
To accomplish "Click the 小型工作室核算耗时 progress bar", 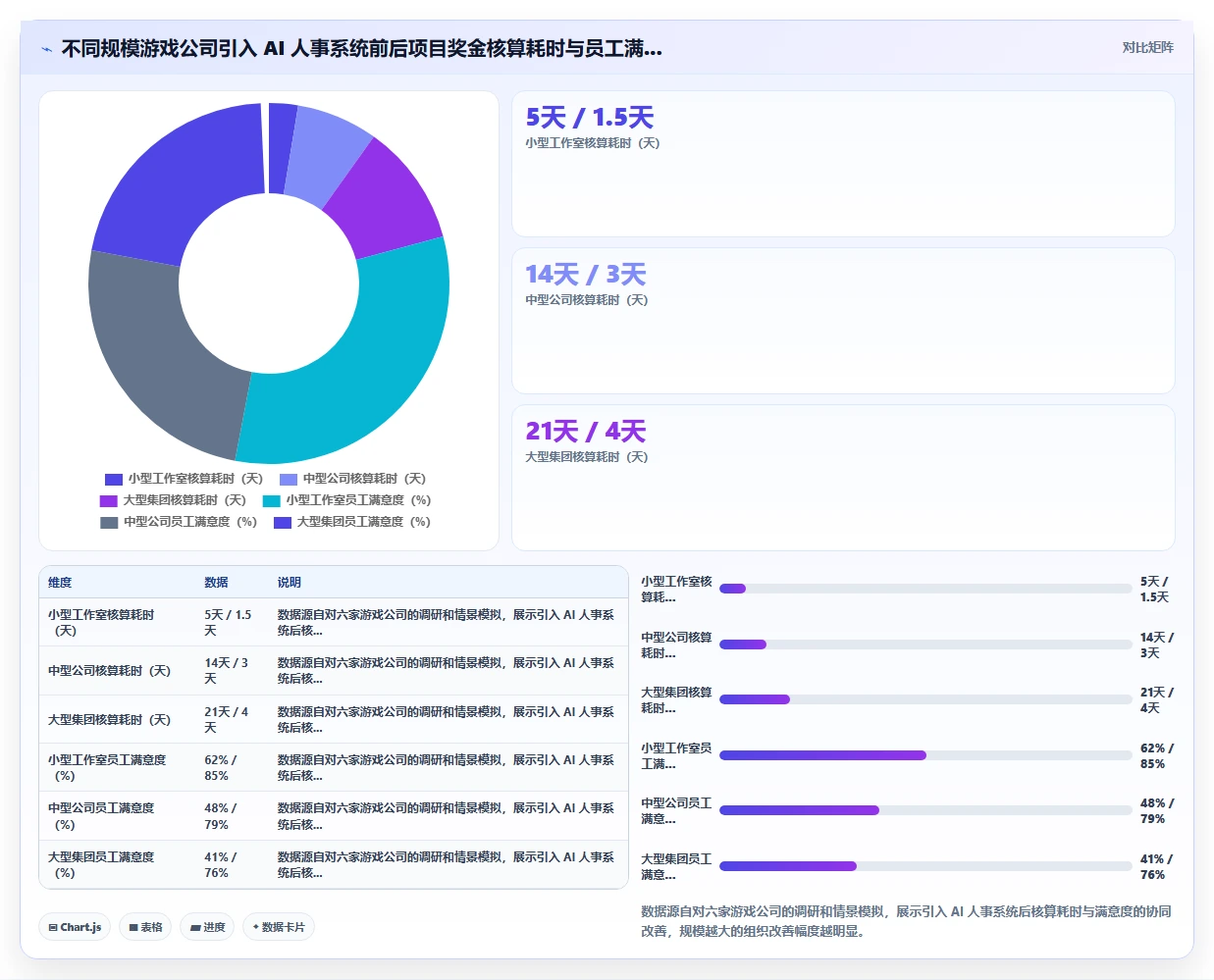I will [x=925, y=589].
